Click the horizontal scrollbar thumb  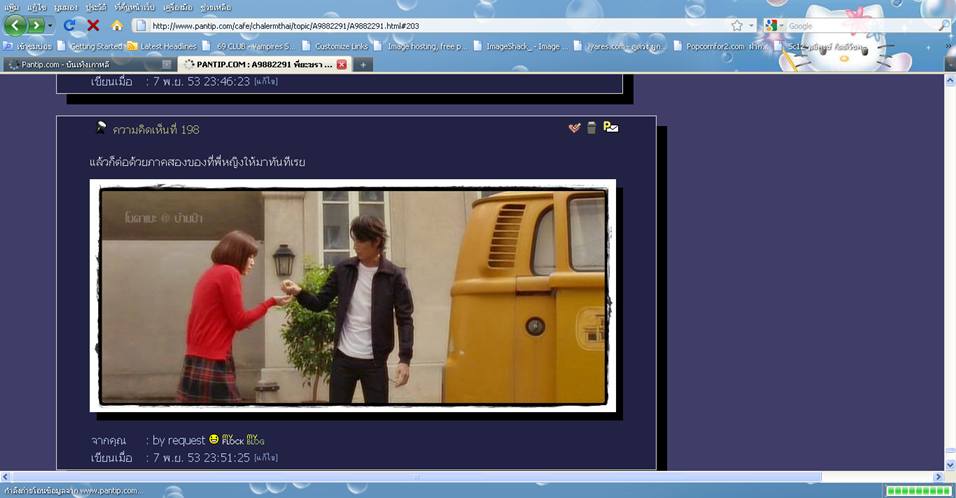click(x=416, y=477)
